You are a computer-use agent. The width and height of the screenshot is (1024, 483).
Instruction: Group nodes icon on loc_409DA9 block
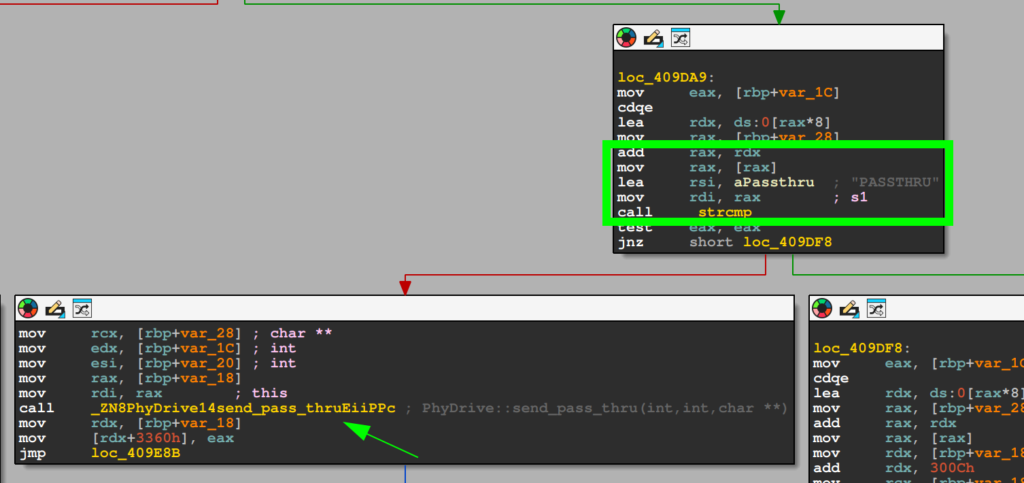[680, 39]
